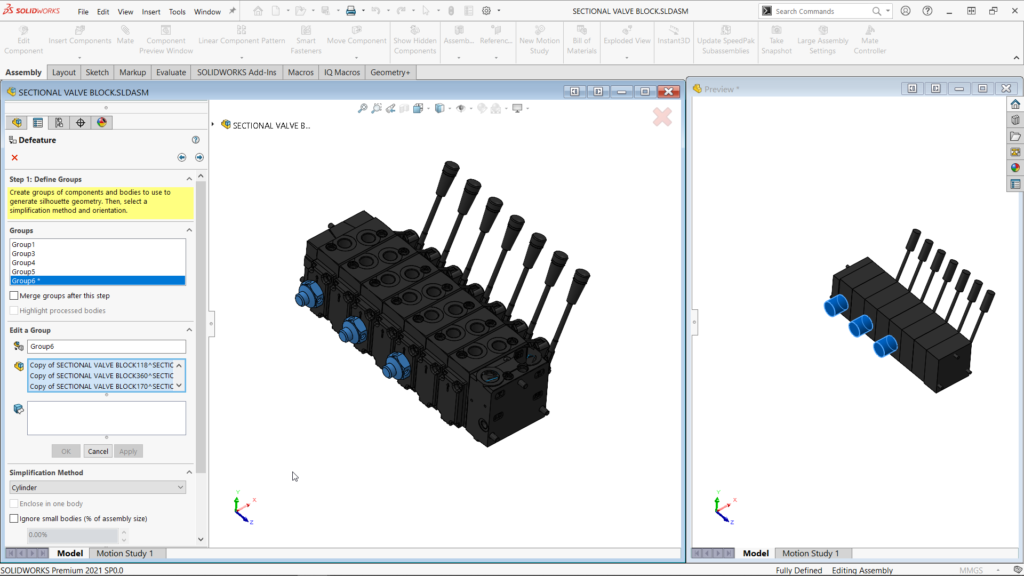The height and width of the screenshot is (576, 1024).
Task: Click the Zoom to Area icon
Action: click(x=377, y=108)
